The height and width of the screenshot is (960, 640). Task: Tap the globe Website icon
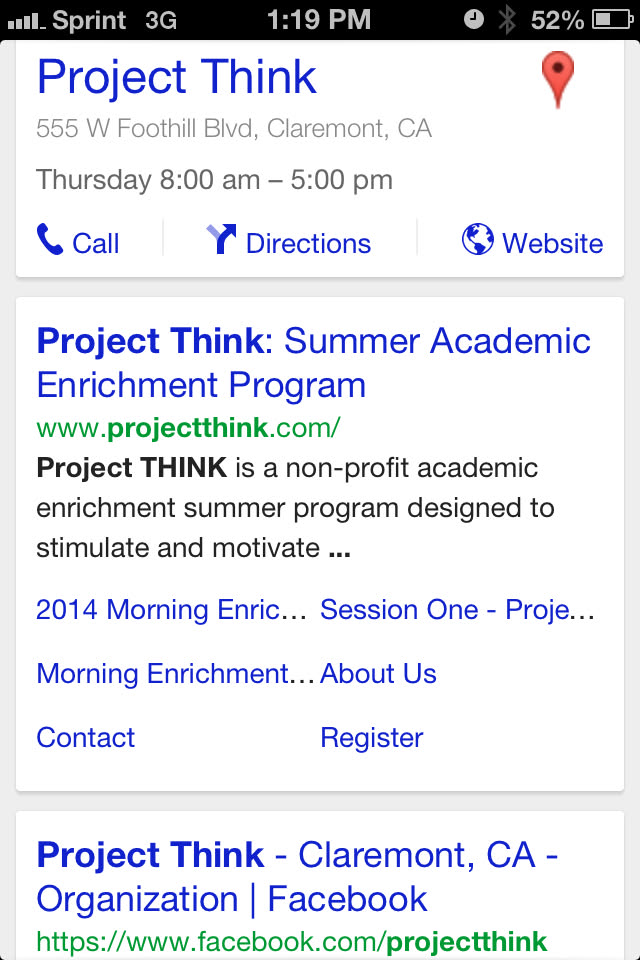pos(478,240)
